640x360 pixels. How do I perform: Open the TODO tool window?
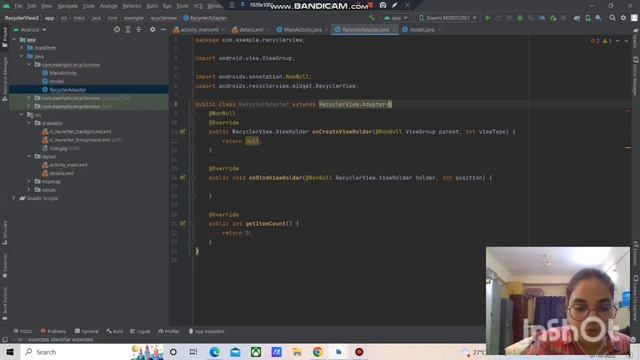(23, 331)
